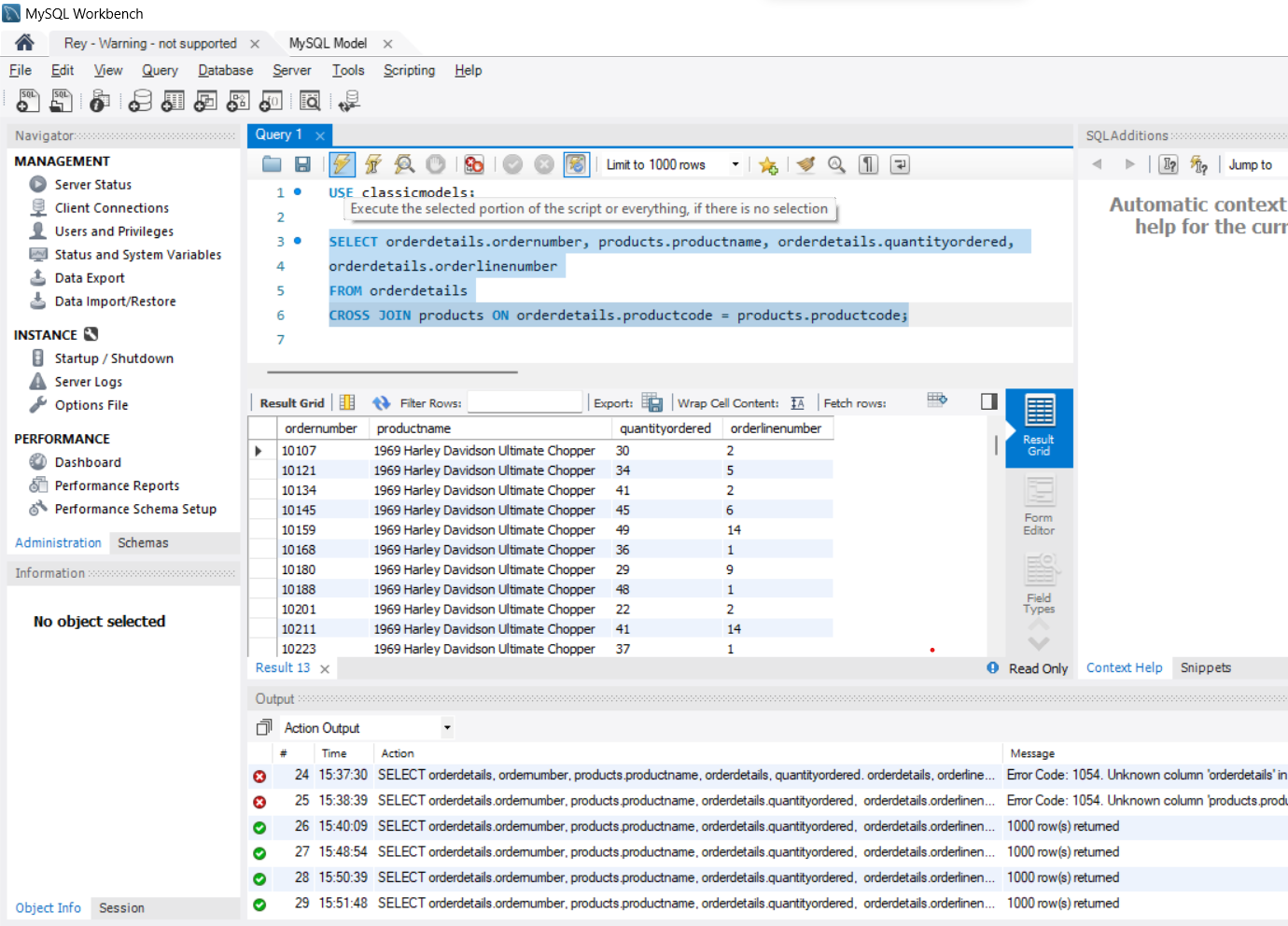Open the Database menu

tap(225, 70)
